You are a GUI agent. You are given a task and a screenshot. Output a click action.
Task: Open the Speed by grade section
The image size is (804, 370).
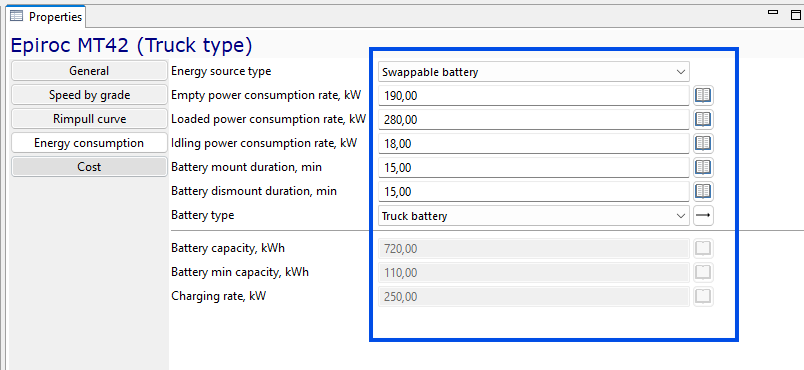coord(89,95)
